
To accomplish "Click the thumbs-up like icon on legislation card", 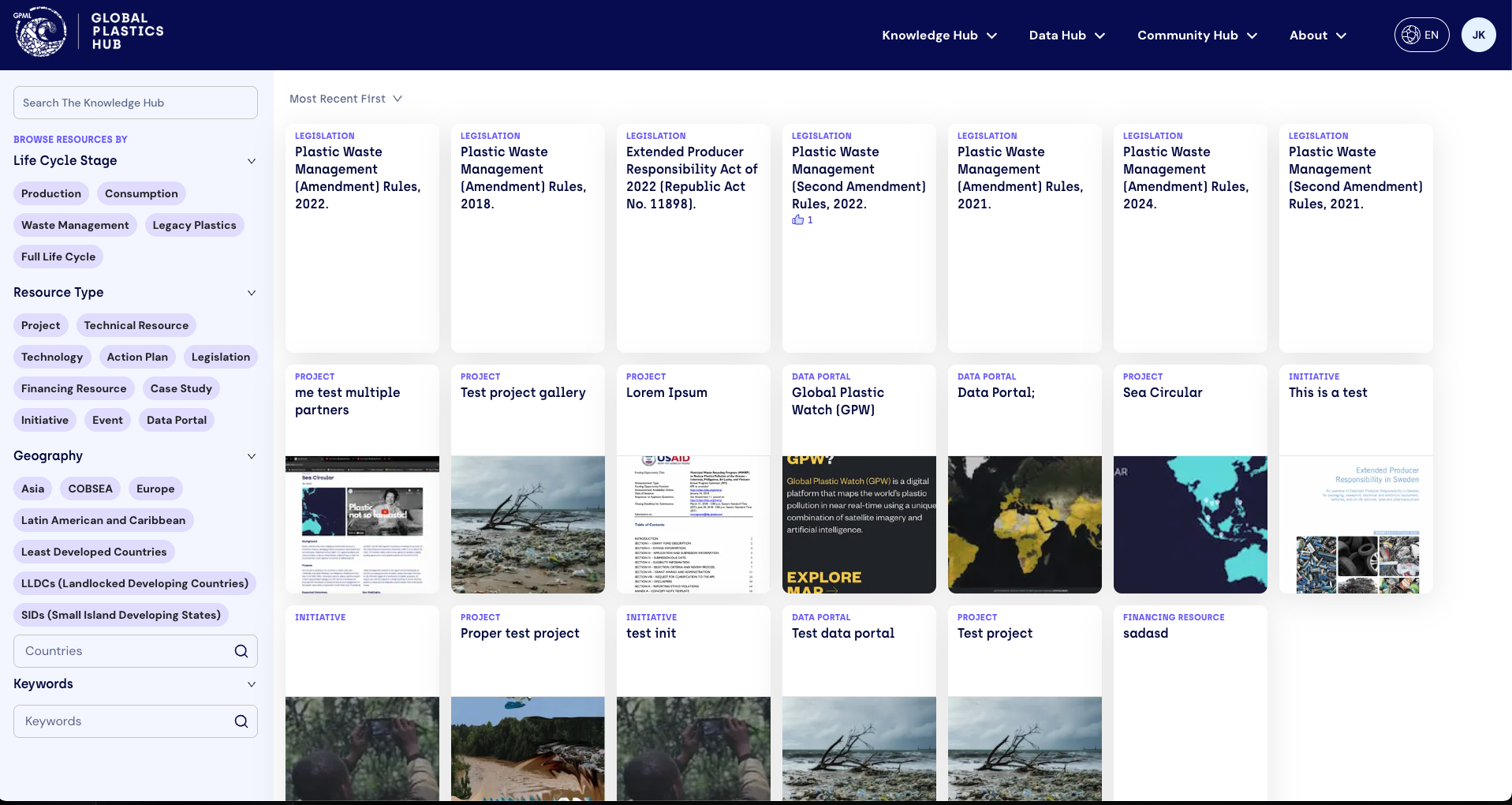I will [x=798, y=220].
